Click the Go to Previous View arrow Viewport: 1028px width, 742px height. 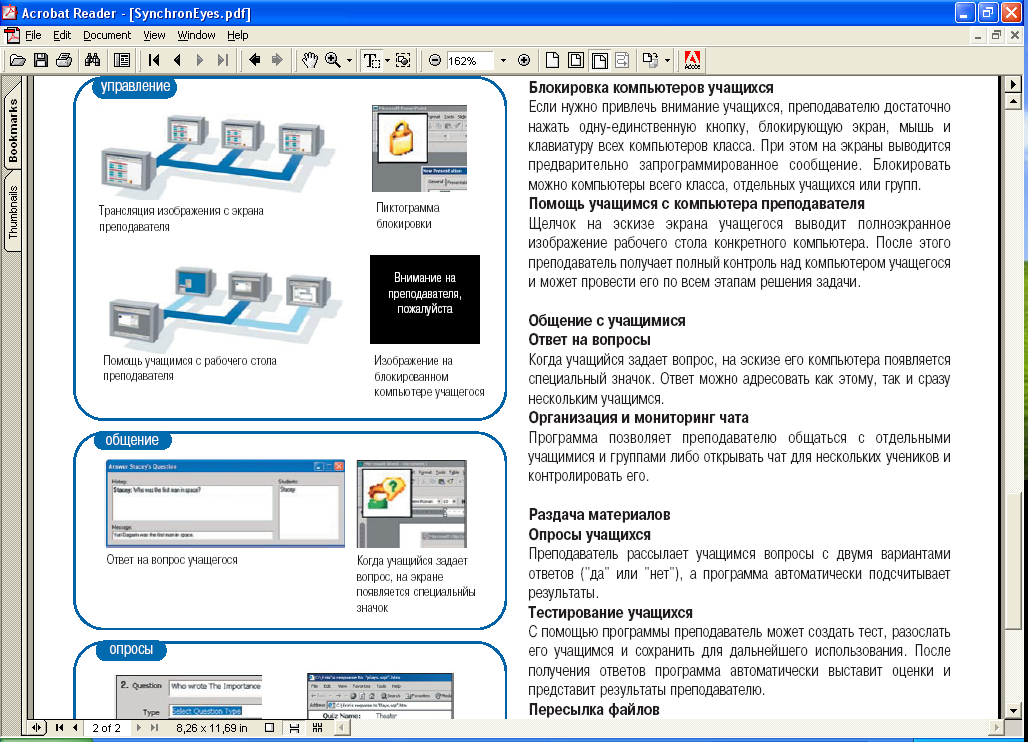coord(254,60)
